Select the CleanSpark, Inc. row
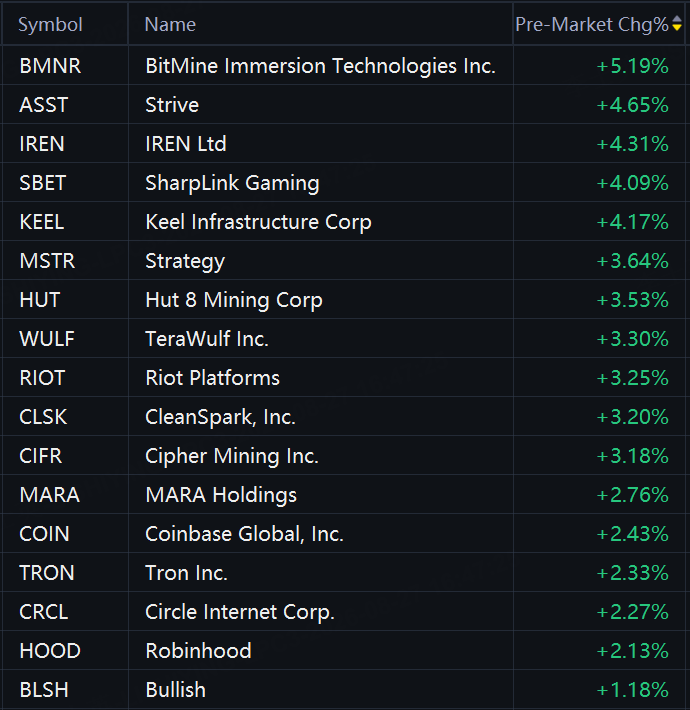 [344, 417]
